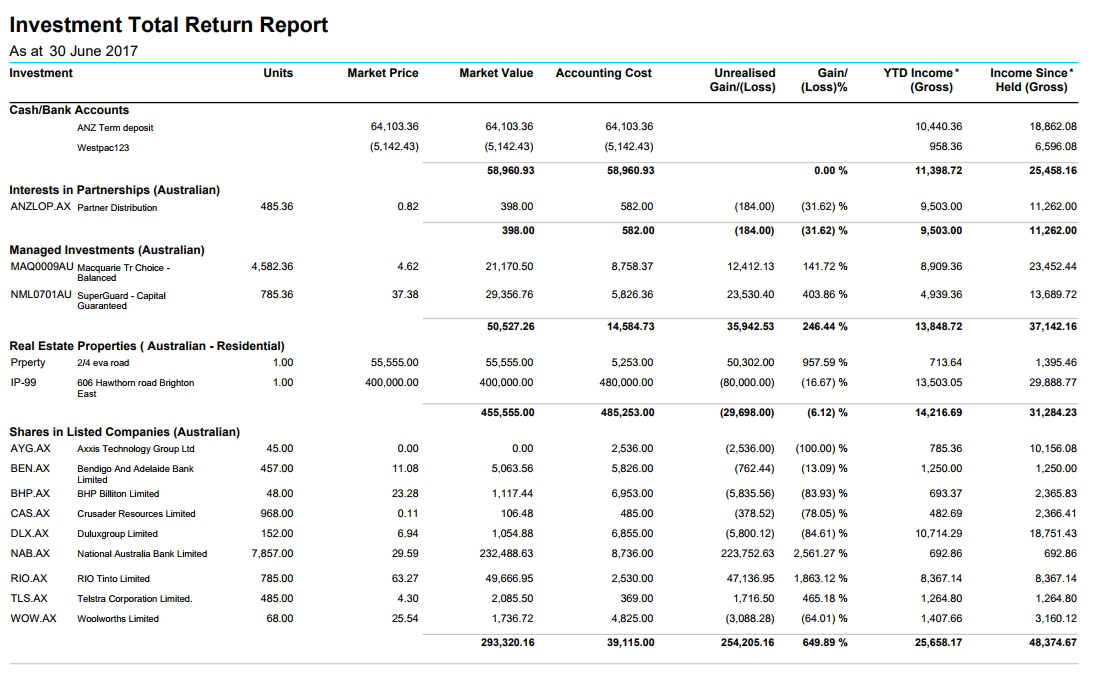Select the Westpac123 account row label
1094x686 pixels.
pos(103,147)
